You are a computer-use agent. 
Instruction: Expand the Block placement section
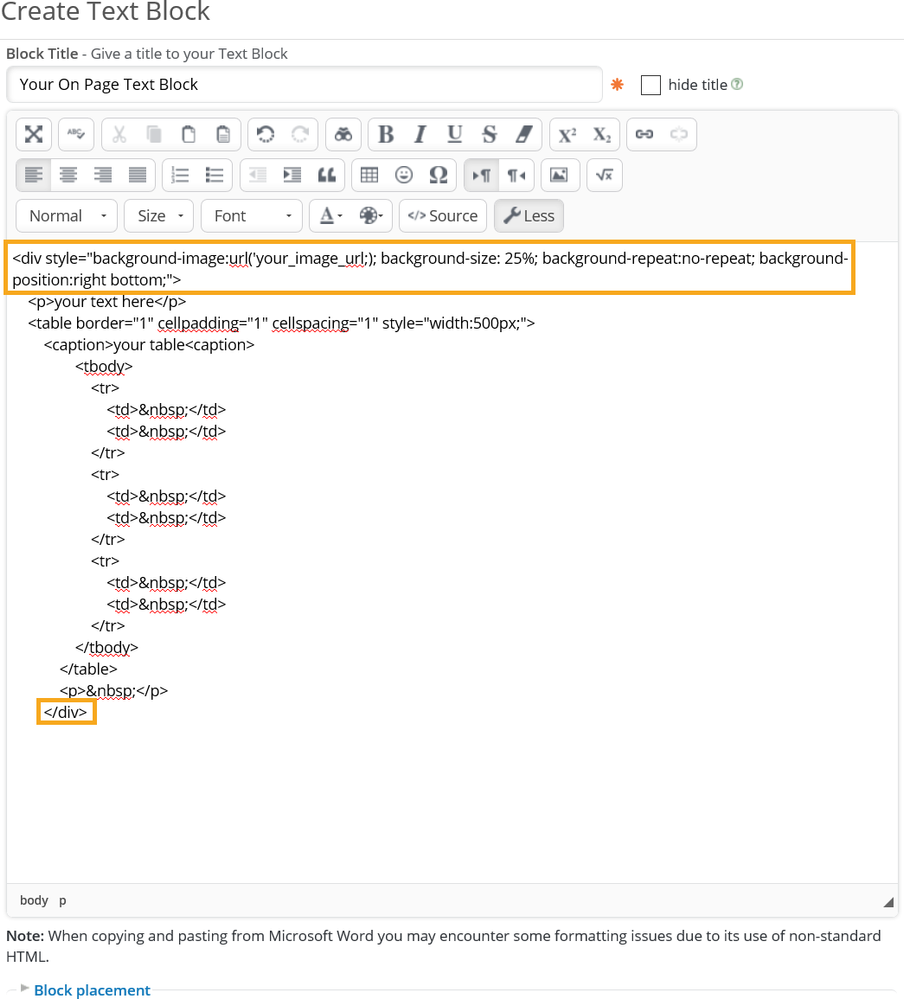point(91,990)
